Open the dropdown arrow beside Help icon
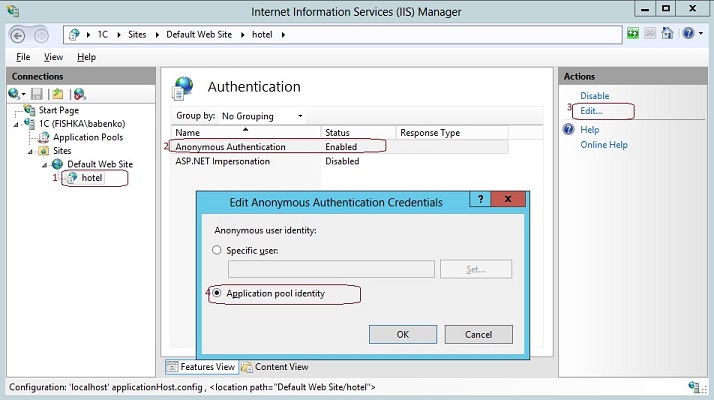Screen dimensions: 714x400 (x=700, y=33)
